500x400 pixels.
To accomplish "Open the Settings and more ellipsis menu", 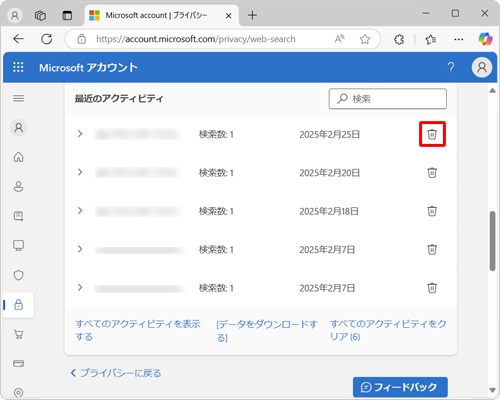I will tap(459, 39).
